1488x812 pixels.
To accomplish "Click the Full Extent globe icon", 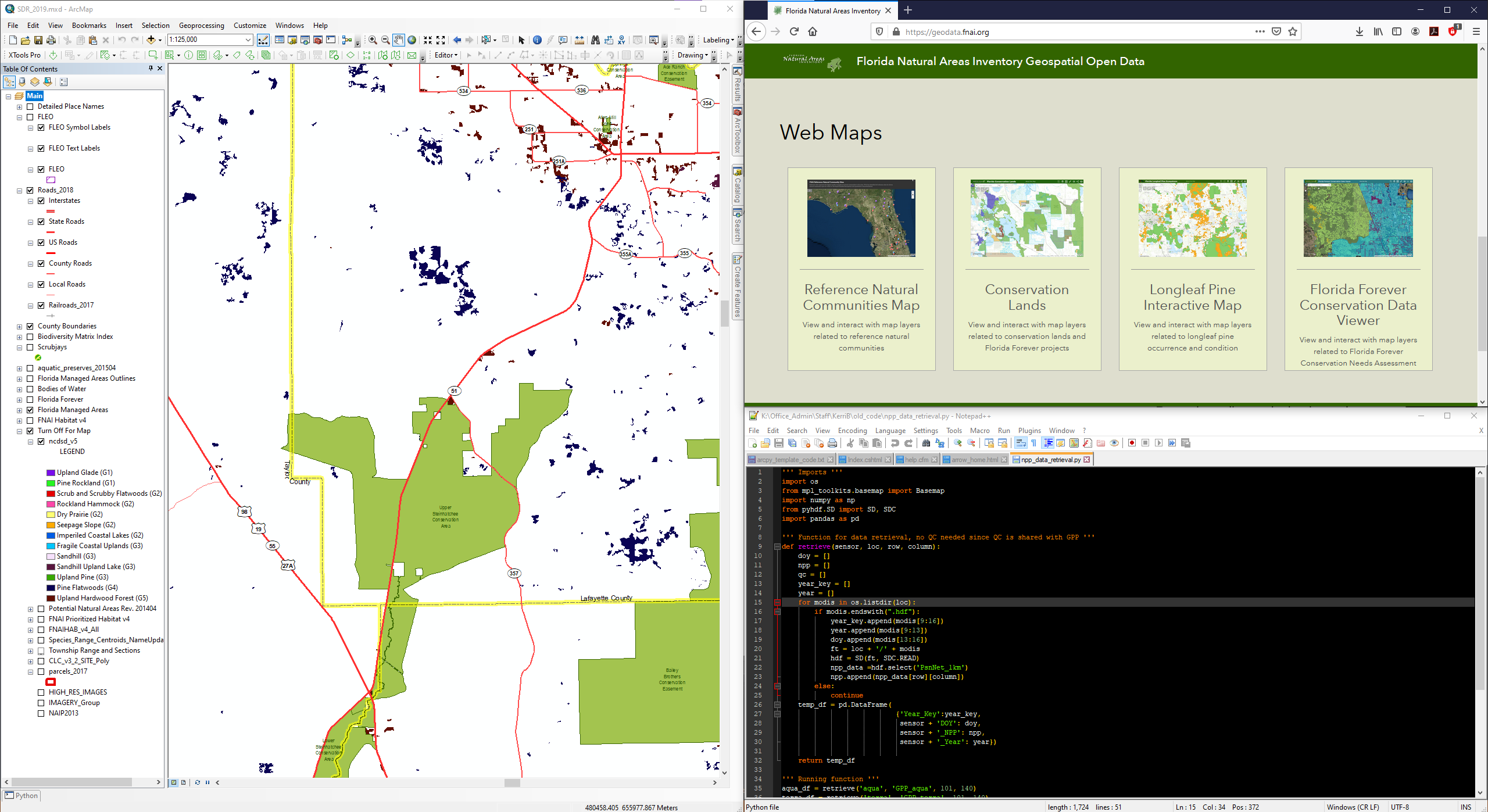I will [412, 40].
